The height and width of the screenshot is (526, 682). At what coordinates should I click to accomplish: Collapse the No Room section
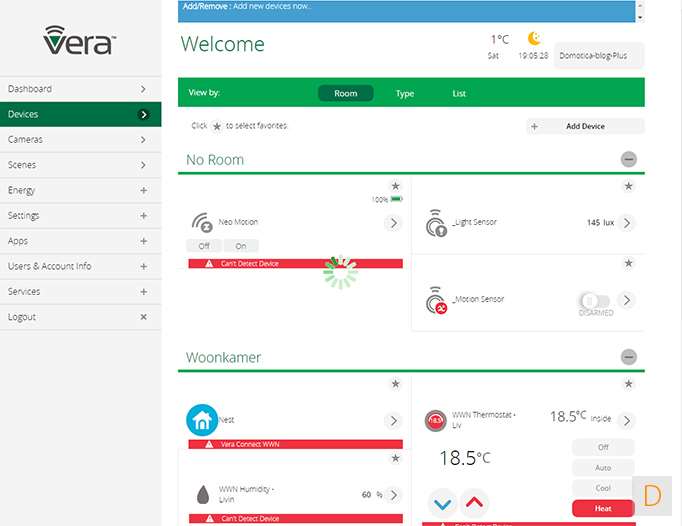(x=628, y=159)
